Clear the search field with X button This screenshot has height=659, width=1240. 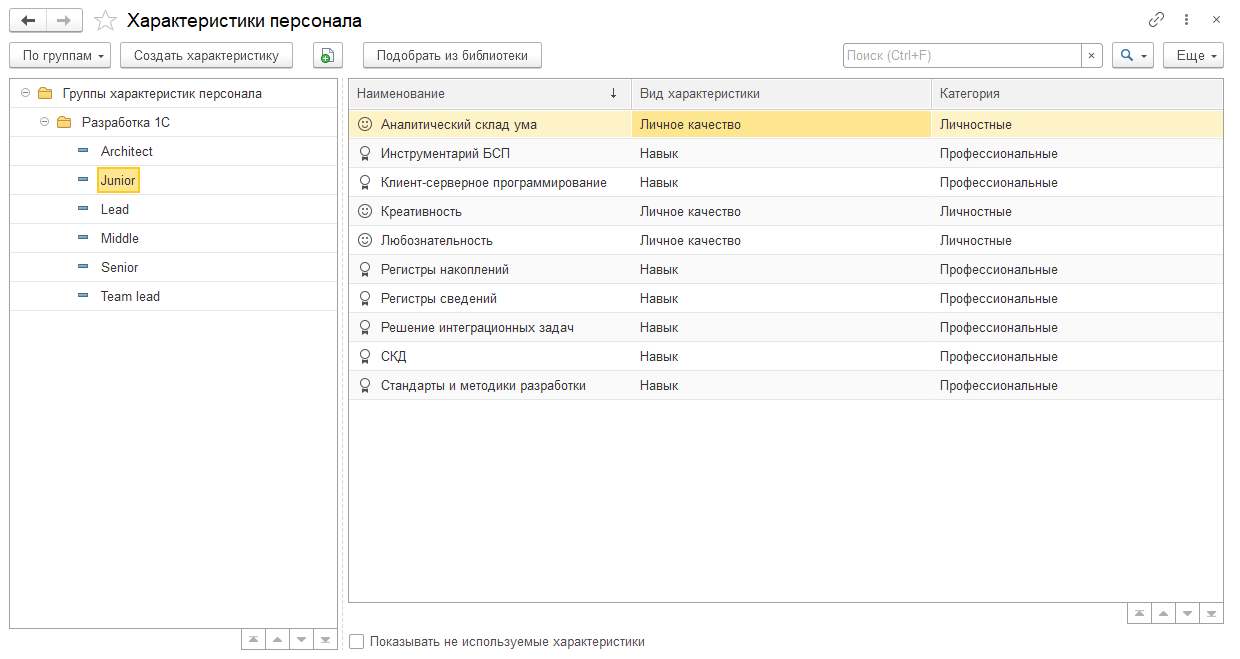click(1091, 56)
